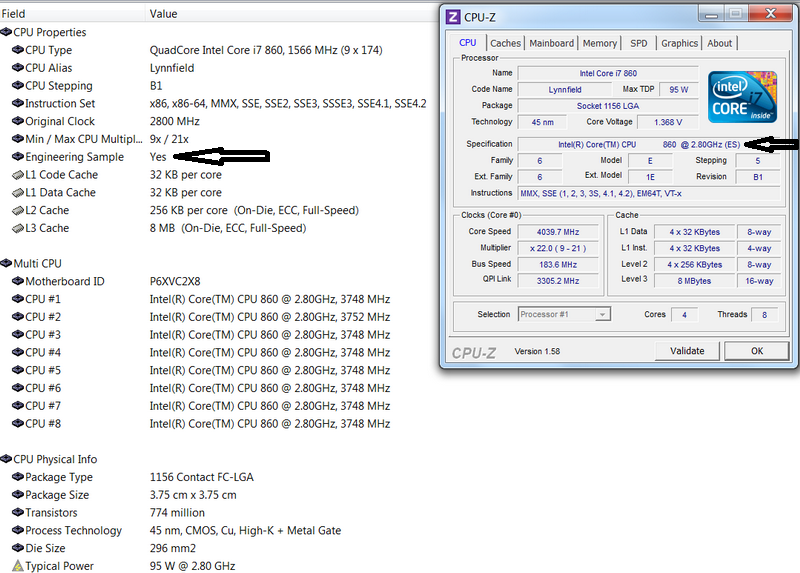Click the icon beside Min / Max CPU Multiplier
The height and width of the screenshot is (573, 800).
pos(18,139)
